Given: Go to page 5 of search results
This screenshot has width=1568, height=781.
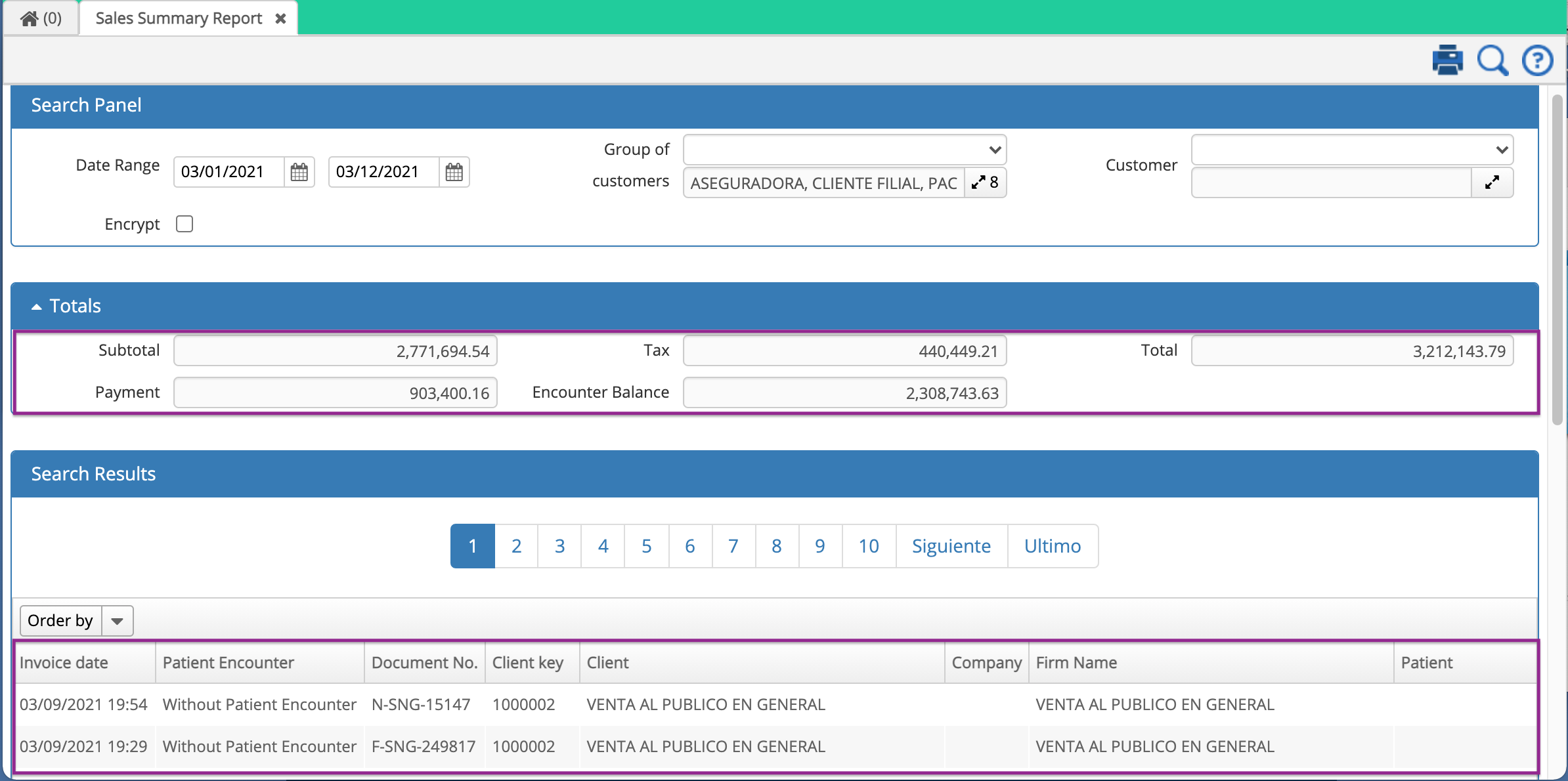Looking at the screenshot, I should pyautogui.click(x=646, y=545).
